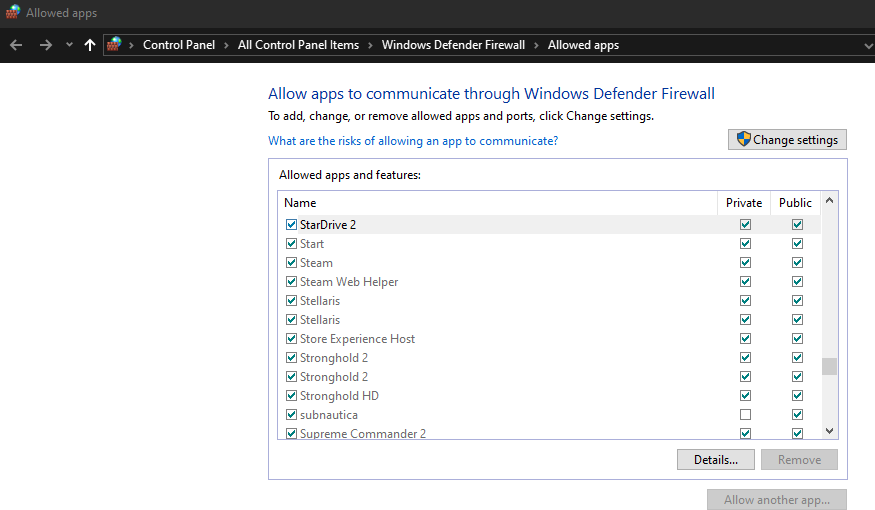The width and height of the screenshot is (875, 510).
Task: Enable Private checkbox for subnautica
Action: (745, 415)
